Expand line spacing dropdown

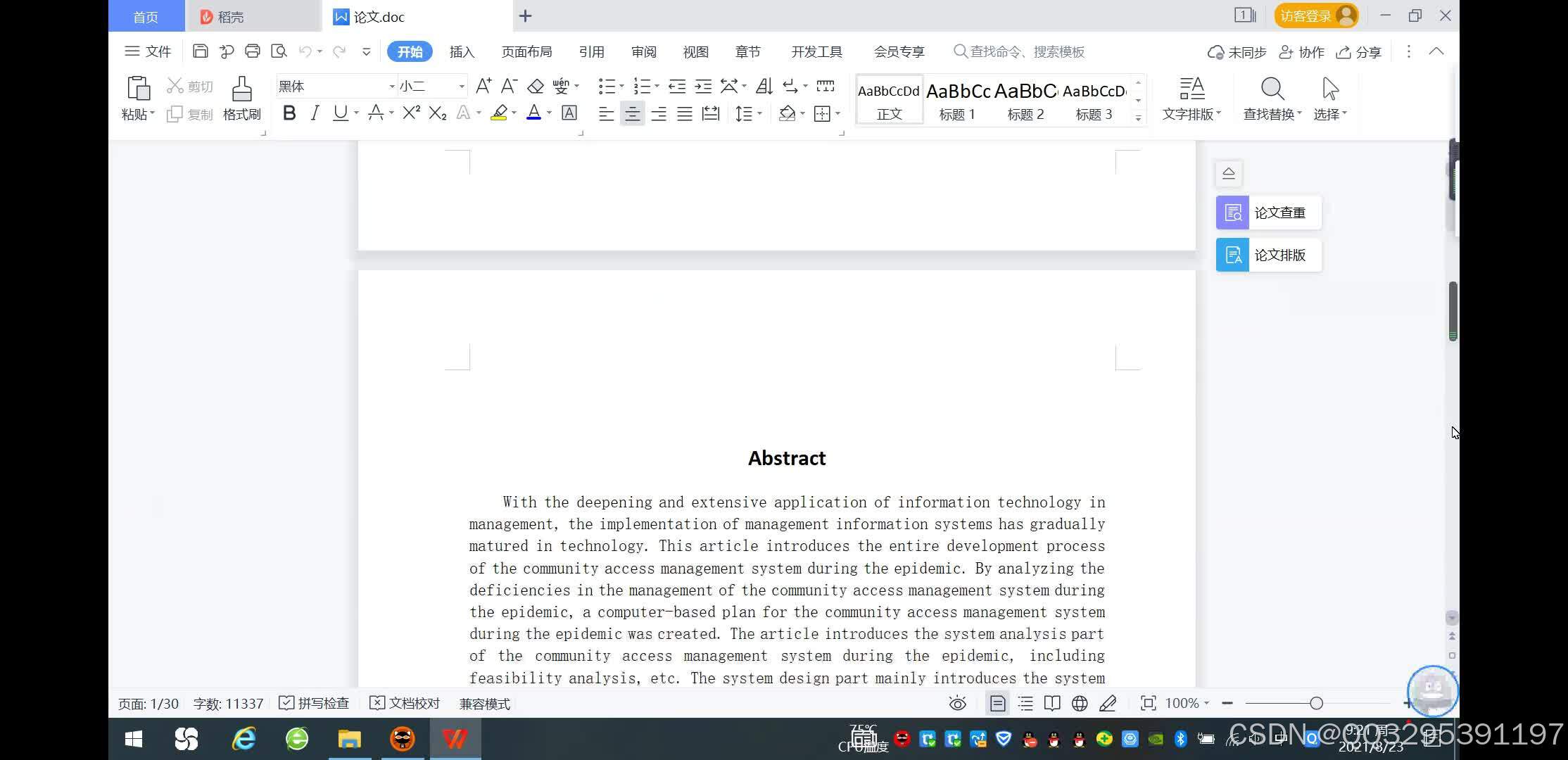759,114
